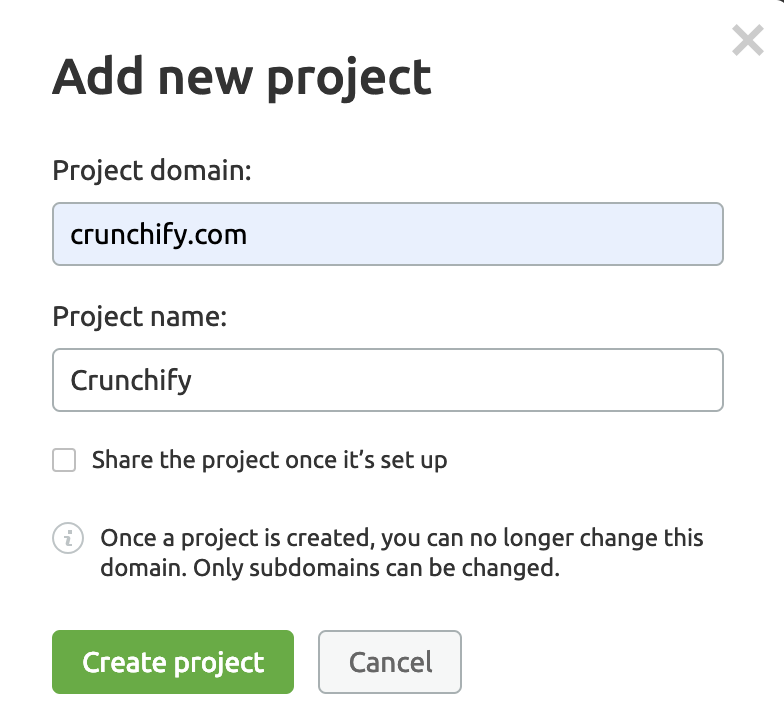Focus the Project domain input field
The width and height of the screenshot is (784, 720).
tap(388, 234)
